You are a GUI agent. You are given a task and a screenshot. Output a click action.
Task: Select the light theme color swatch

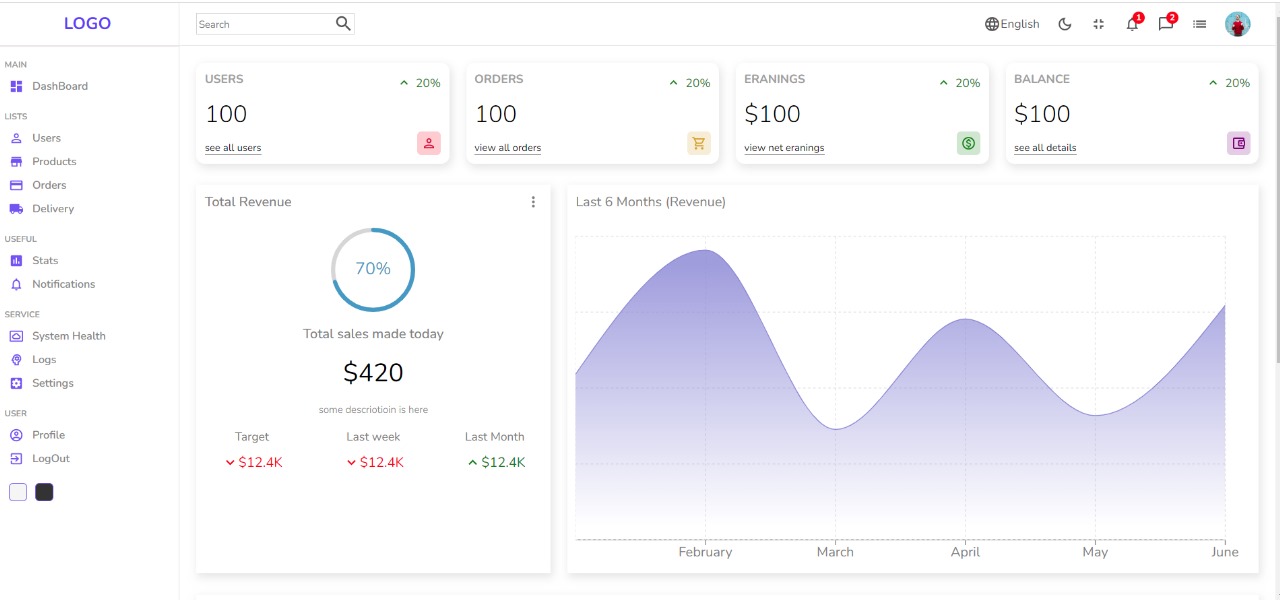[18, 492]
